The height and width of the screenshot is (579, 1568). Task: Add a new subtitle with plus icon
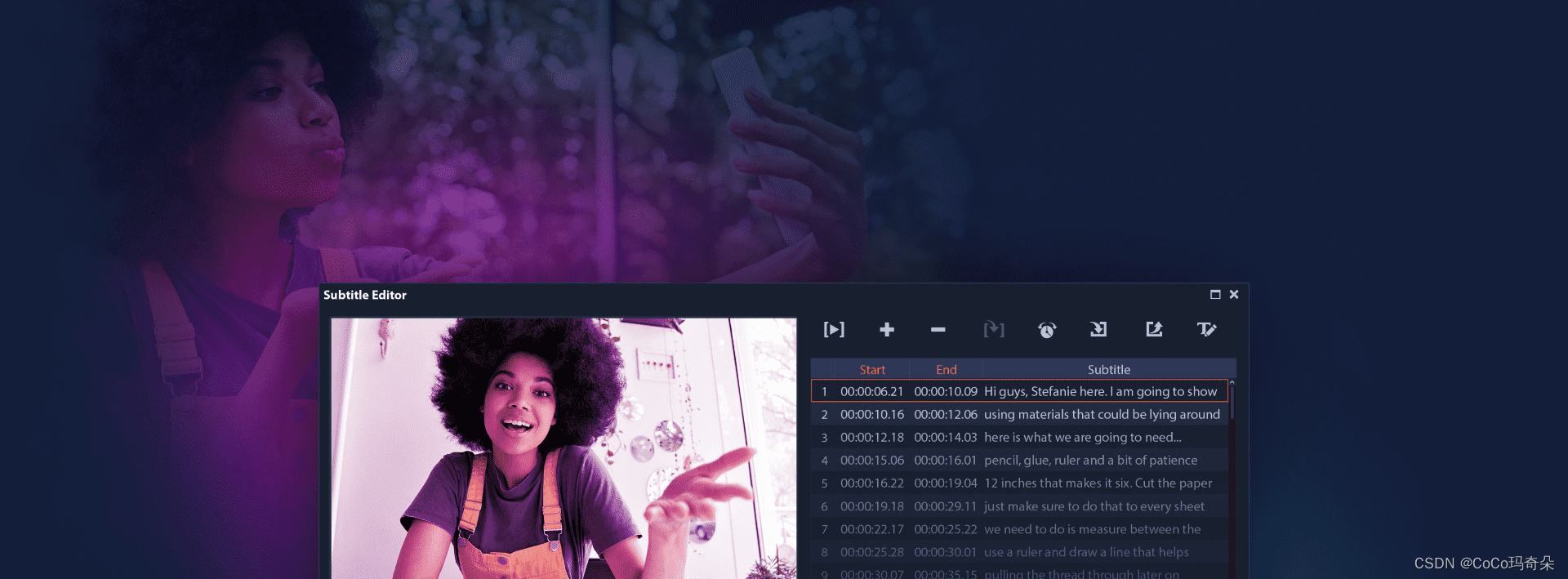click(887, 329)
